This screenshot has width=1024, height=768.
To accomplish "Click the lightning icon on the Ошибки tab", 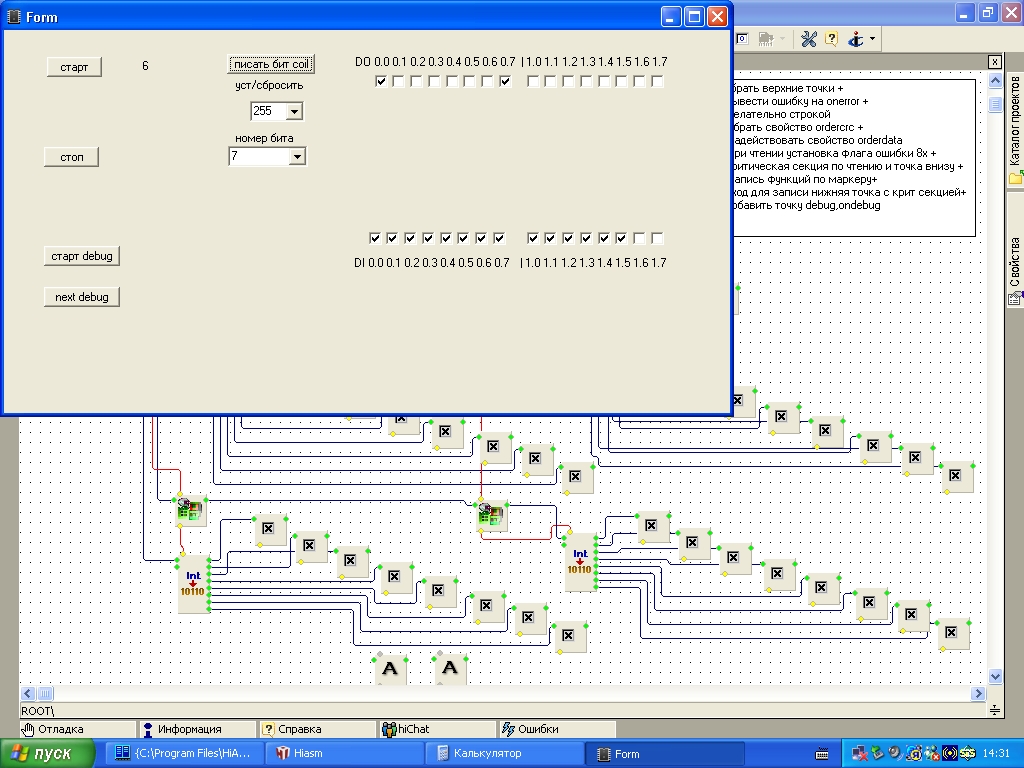I will click(x=508, y=729).
